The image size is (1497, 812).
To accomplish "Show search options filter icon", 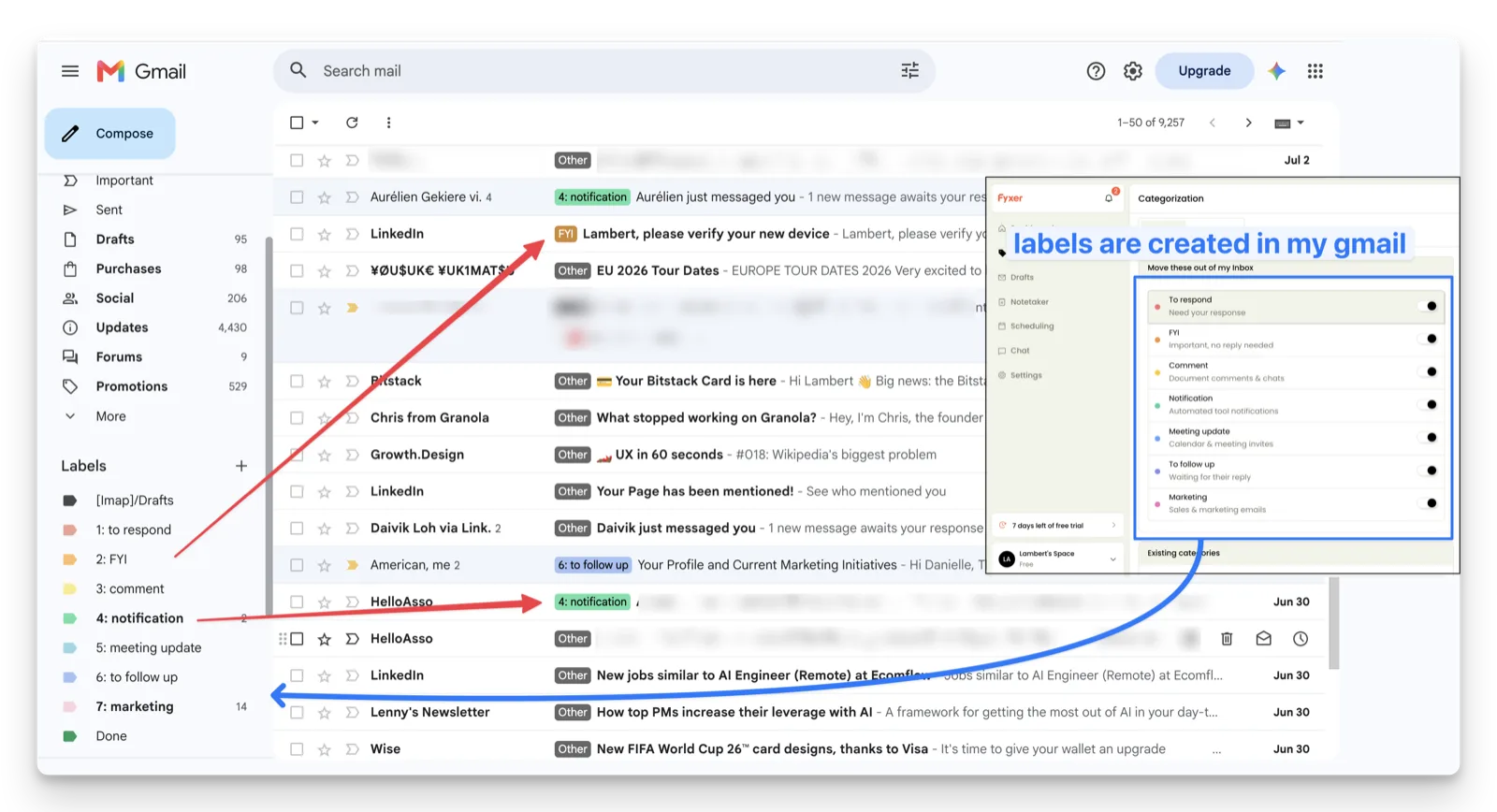I will 909,70.
